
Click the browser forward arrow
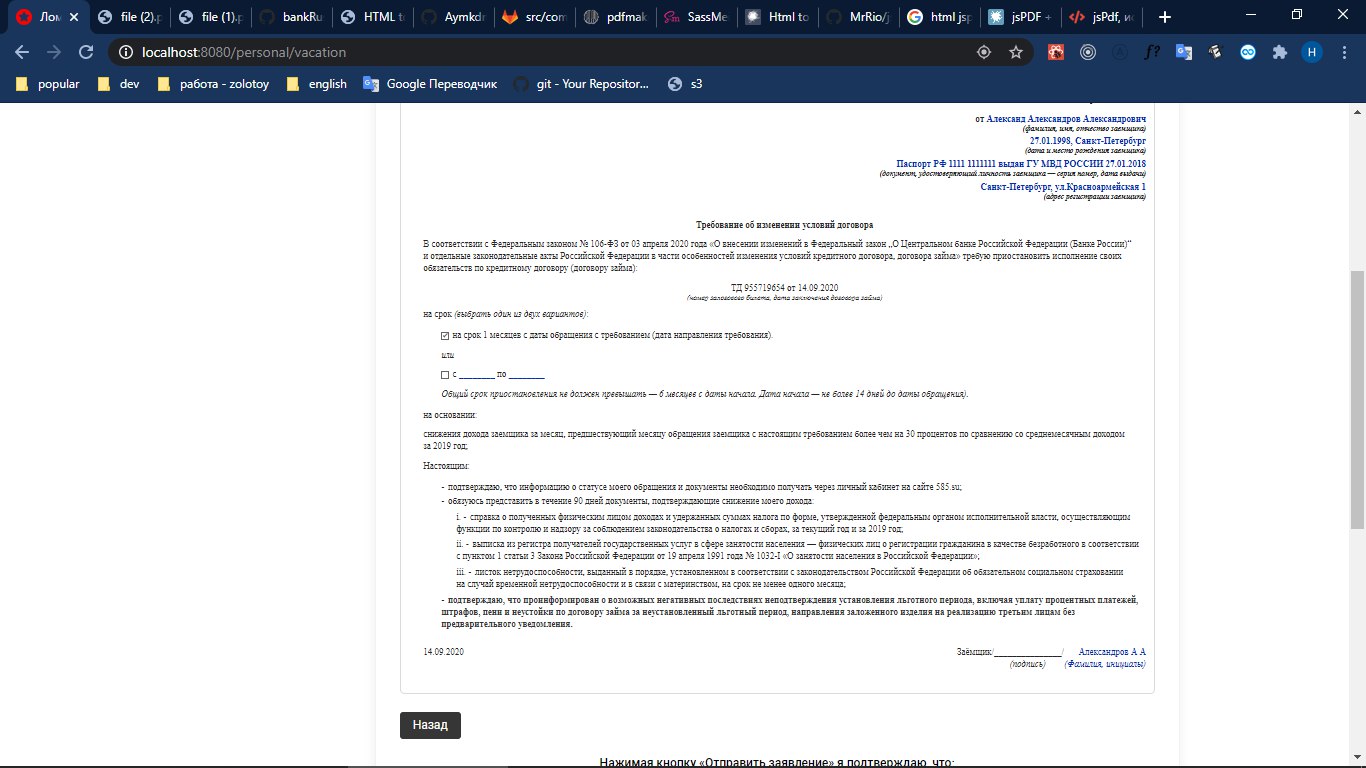pyautogui.click(x=54, y=52)
